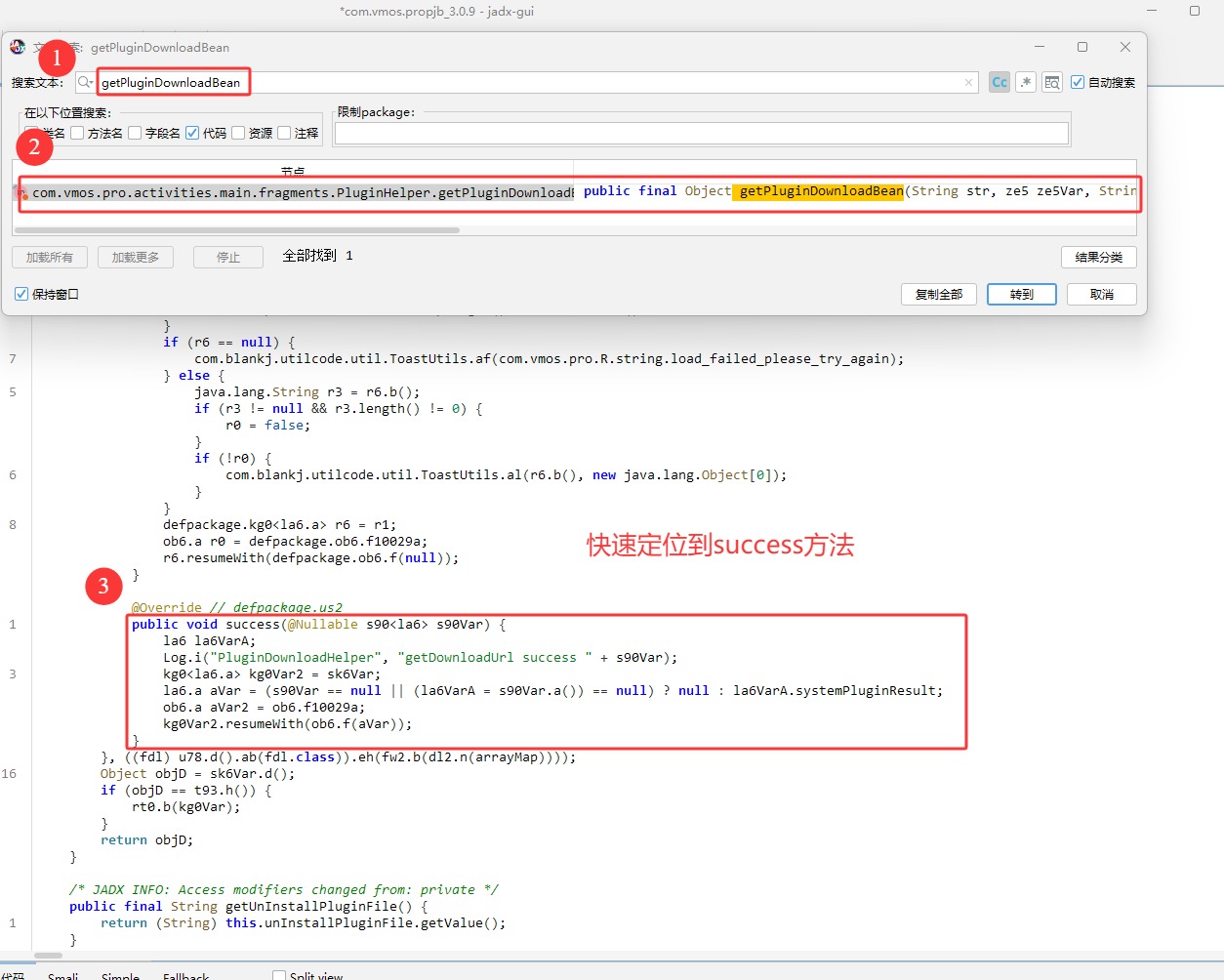
Task: Click the 加载所有 button
Action: pos(50,257)
